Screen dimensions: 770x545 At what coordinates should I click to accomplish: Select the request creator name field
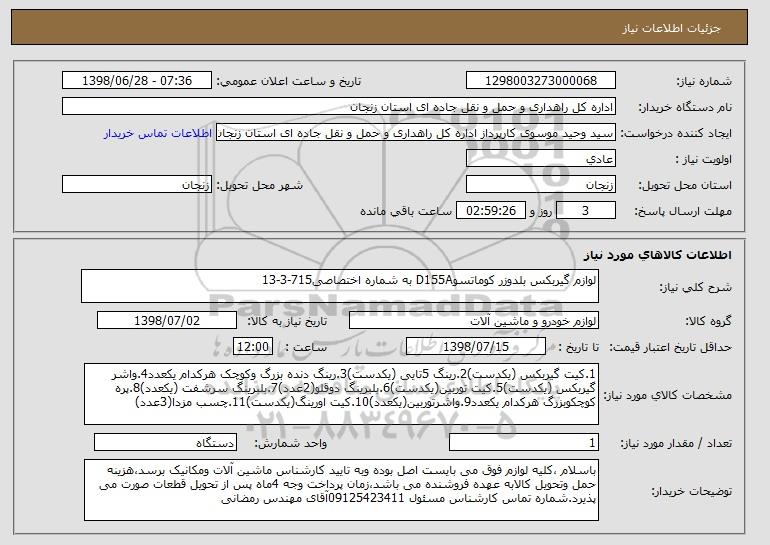point(416,133)
